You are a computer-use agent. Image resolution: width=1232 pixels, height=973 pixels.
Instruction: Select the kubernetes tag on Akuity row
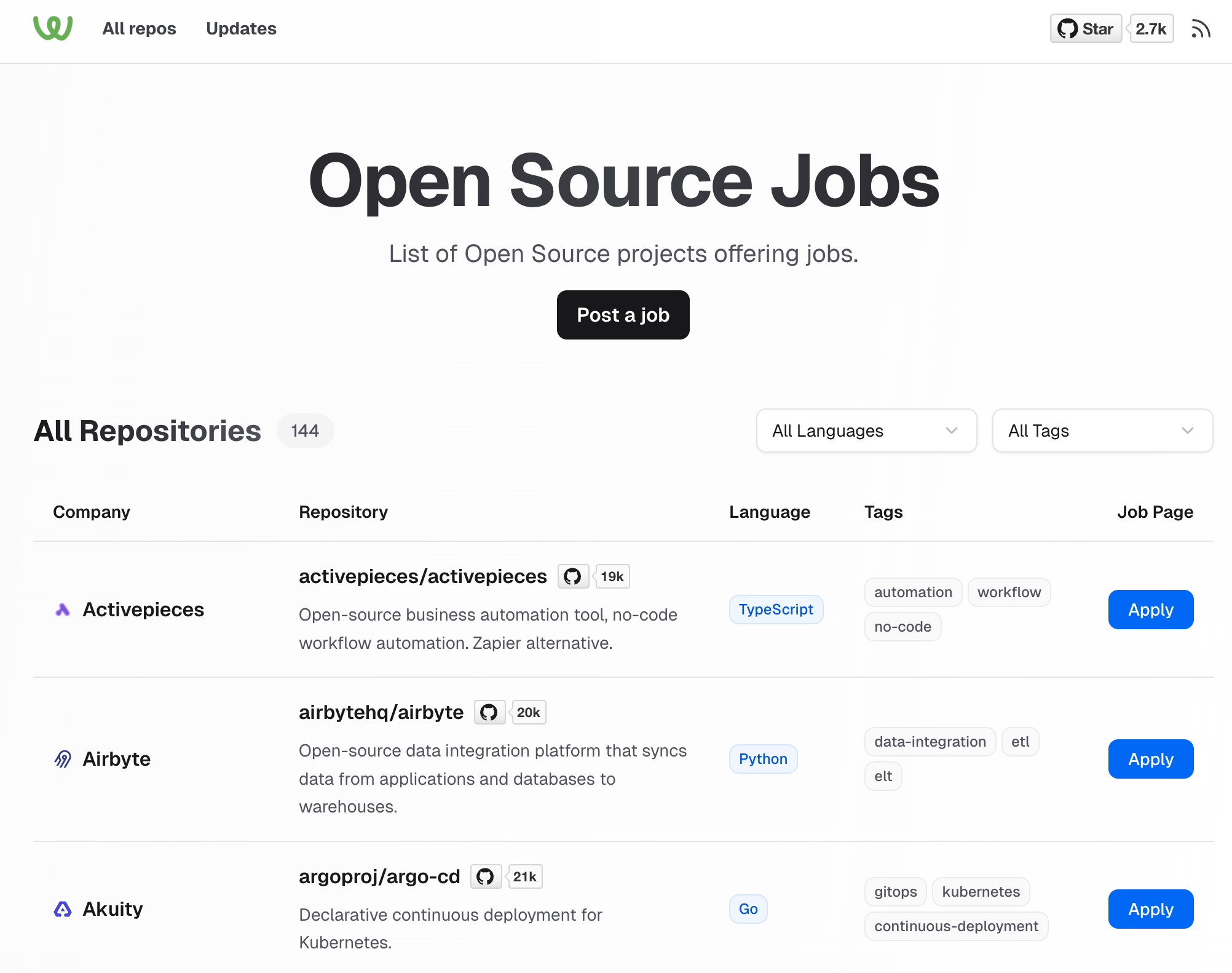[x=981, y=891]
